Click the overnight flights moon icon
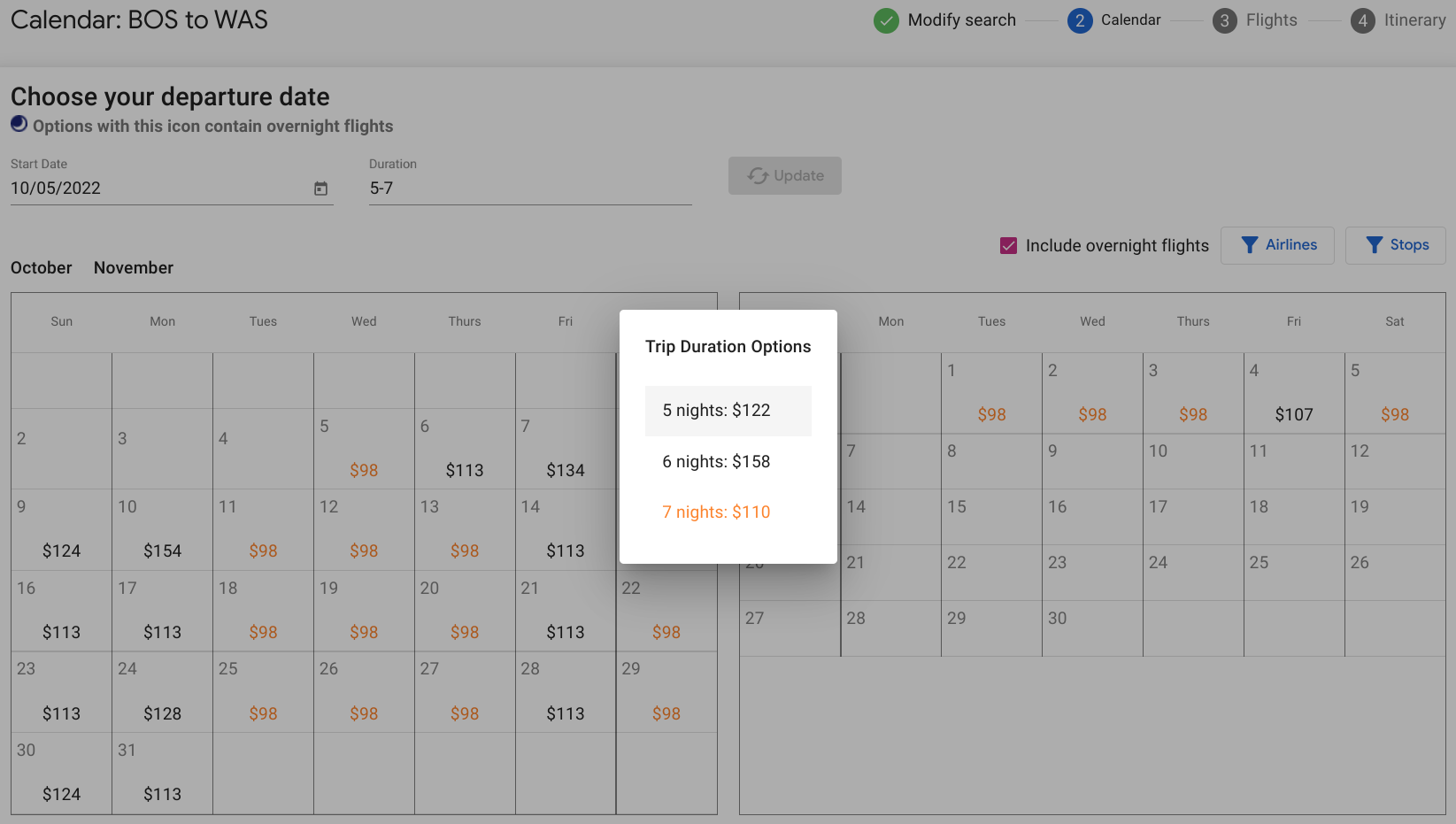 pyautogui.click(x=19, y=124)
